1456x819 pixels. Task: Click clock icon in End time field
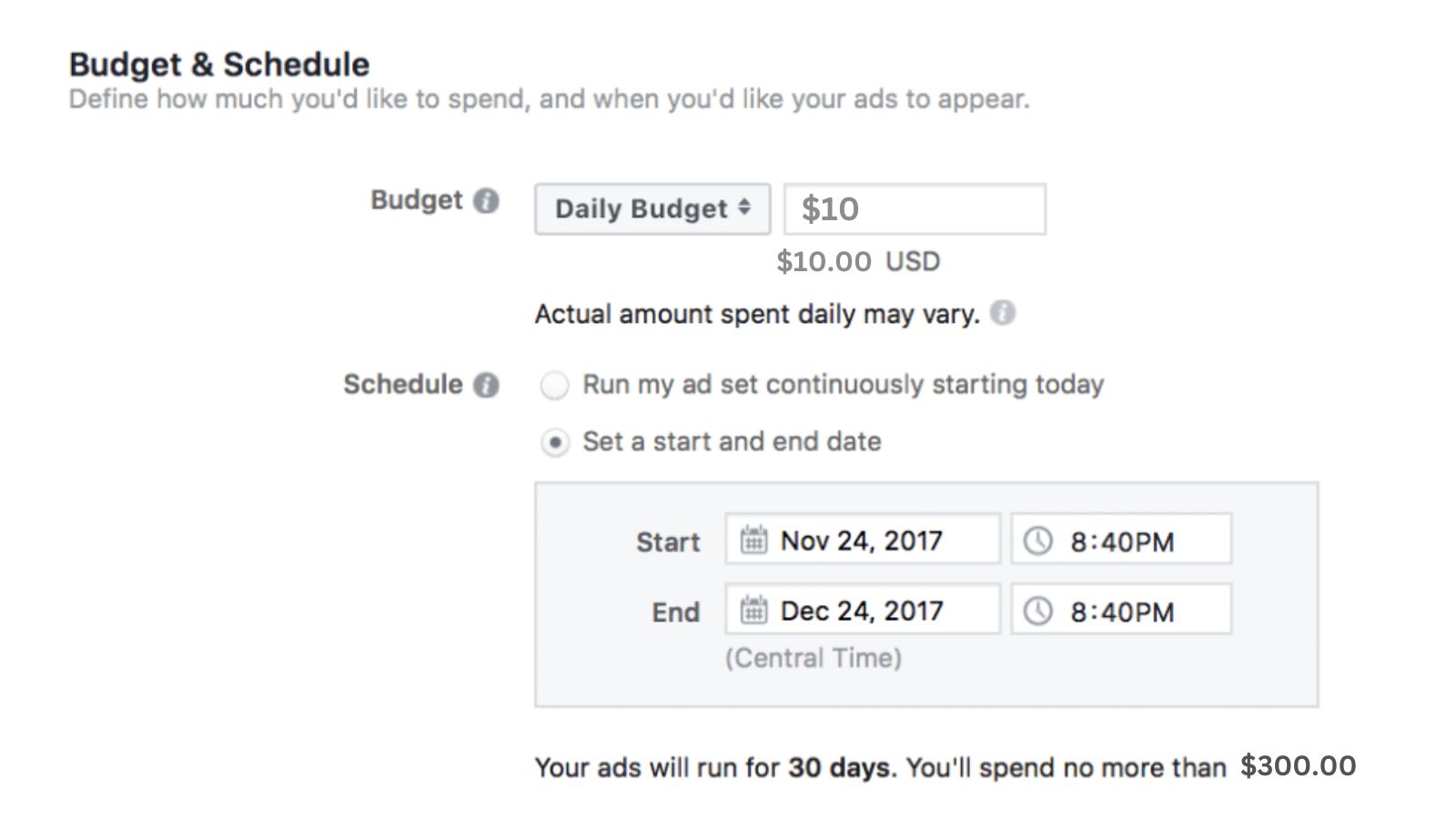(1037, 611)
